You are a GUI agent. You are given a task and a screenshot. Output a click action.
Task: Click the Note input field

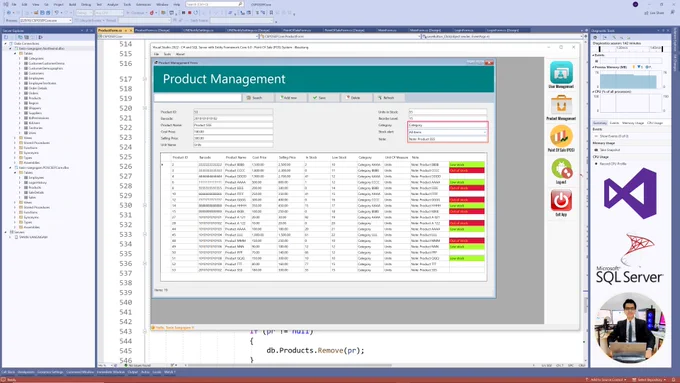coord(447,139)
